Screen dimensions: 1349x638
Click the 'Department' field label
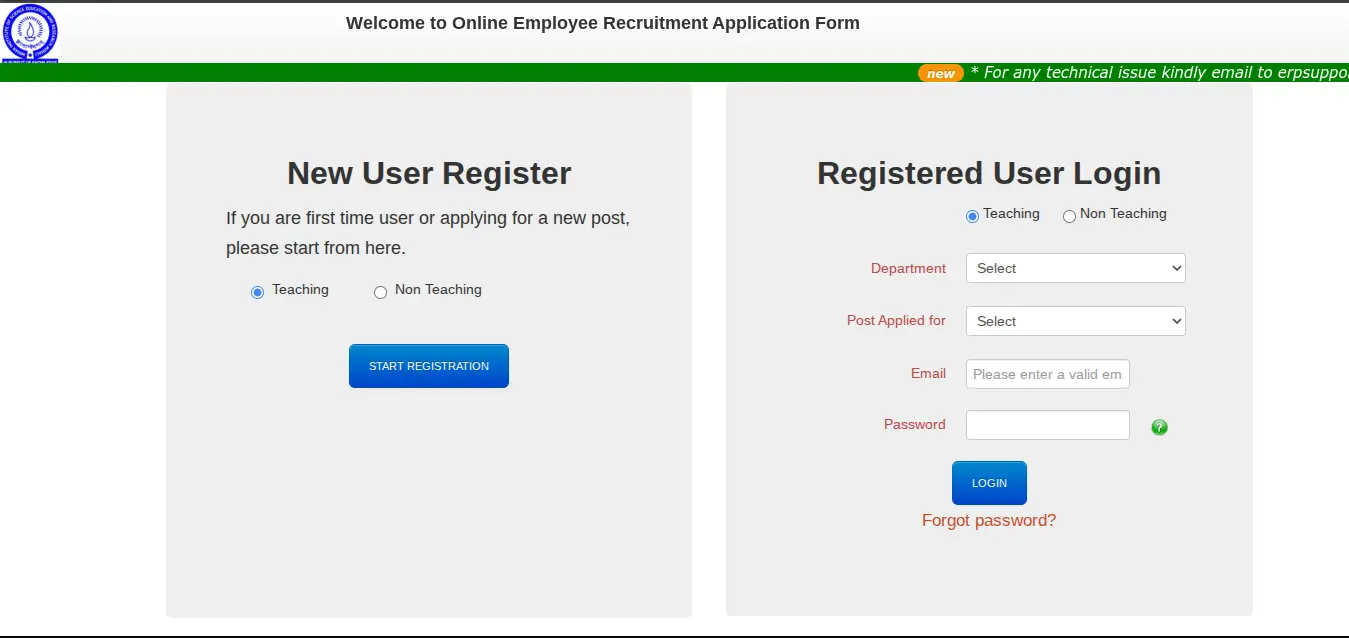click(x=908, y=268)
